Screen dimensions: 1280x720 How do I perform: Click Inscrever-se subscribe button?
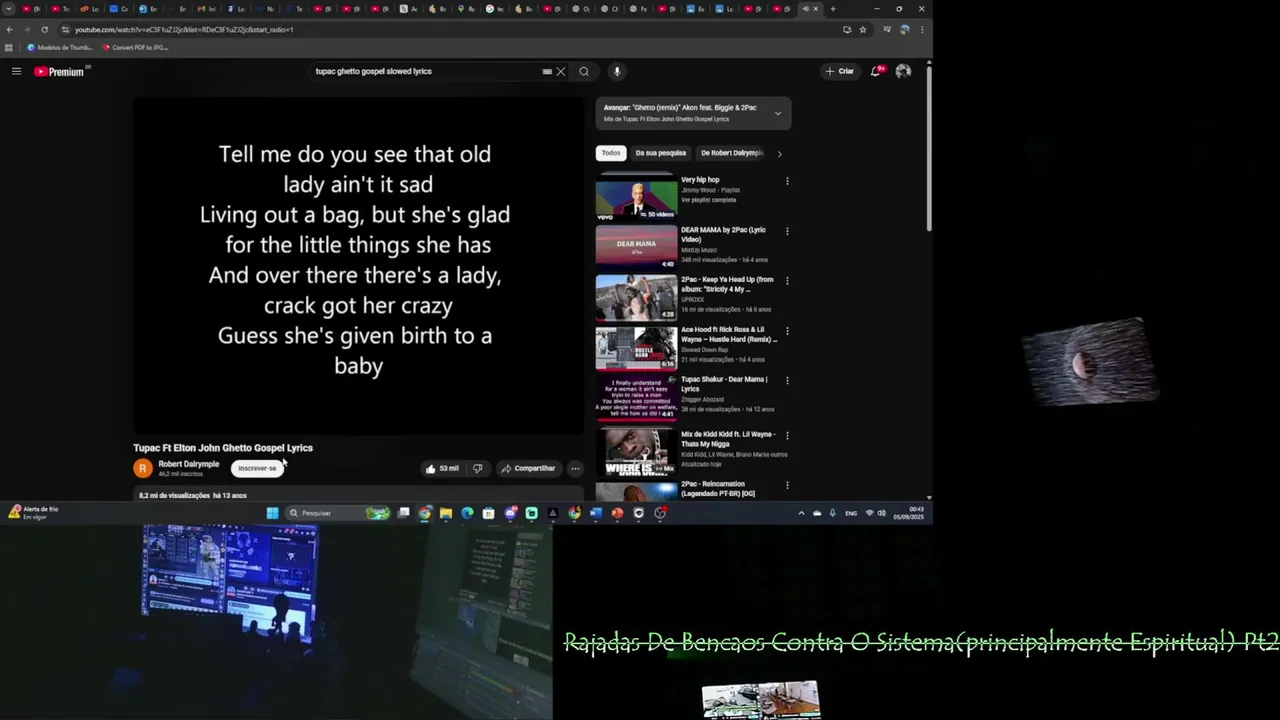[x=257, y=468]
